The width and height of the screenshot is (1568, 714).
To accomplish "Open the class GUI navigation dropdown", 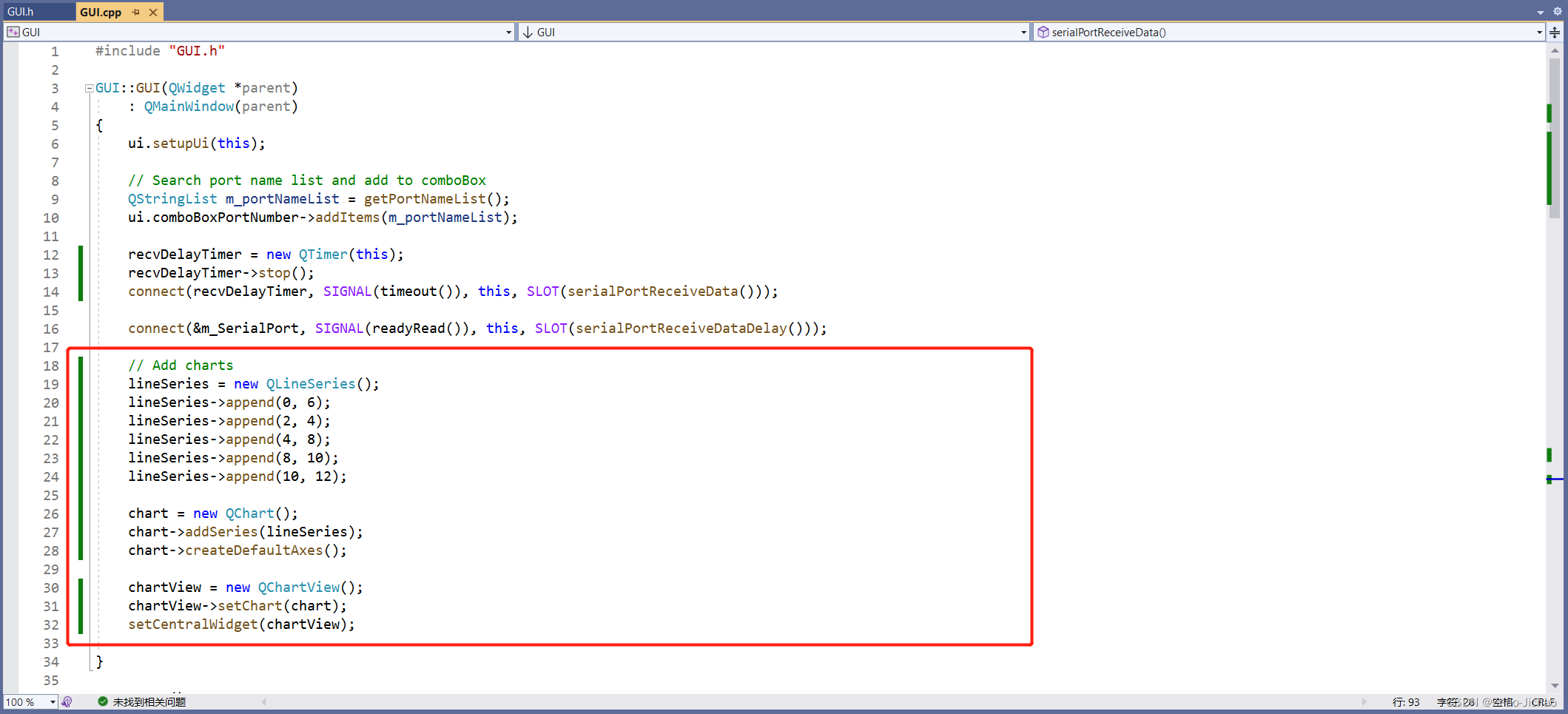I will point(774,32).
